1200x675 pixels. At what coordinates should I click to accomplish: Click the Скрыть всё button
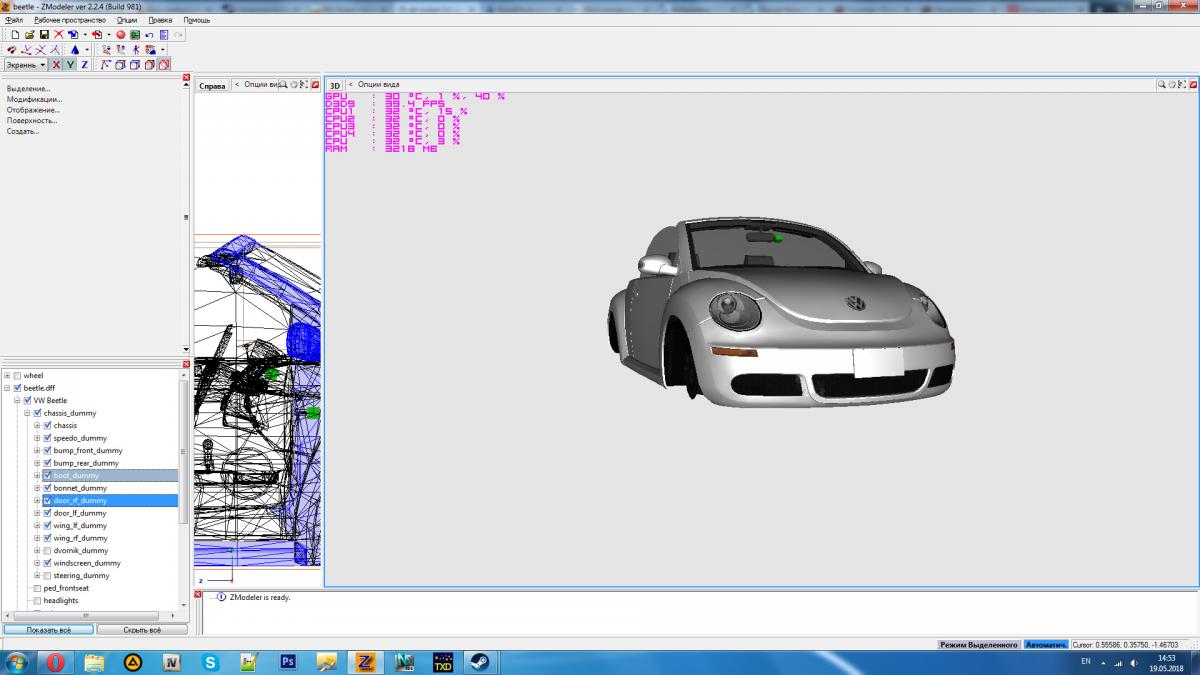click(x=141, y=630)
